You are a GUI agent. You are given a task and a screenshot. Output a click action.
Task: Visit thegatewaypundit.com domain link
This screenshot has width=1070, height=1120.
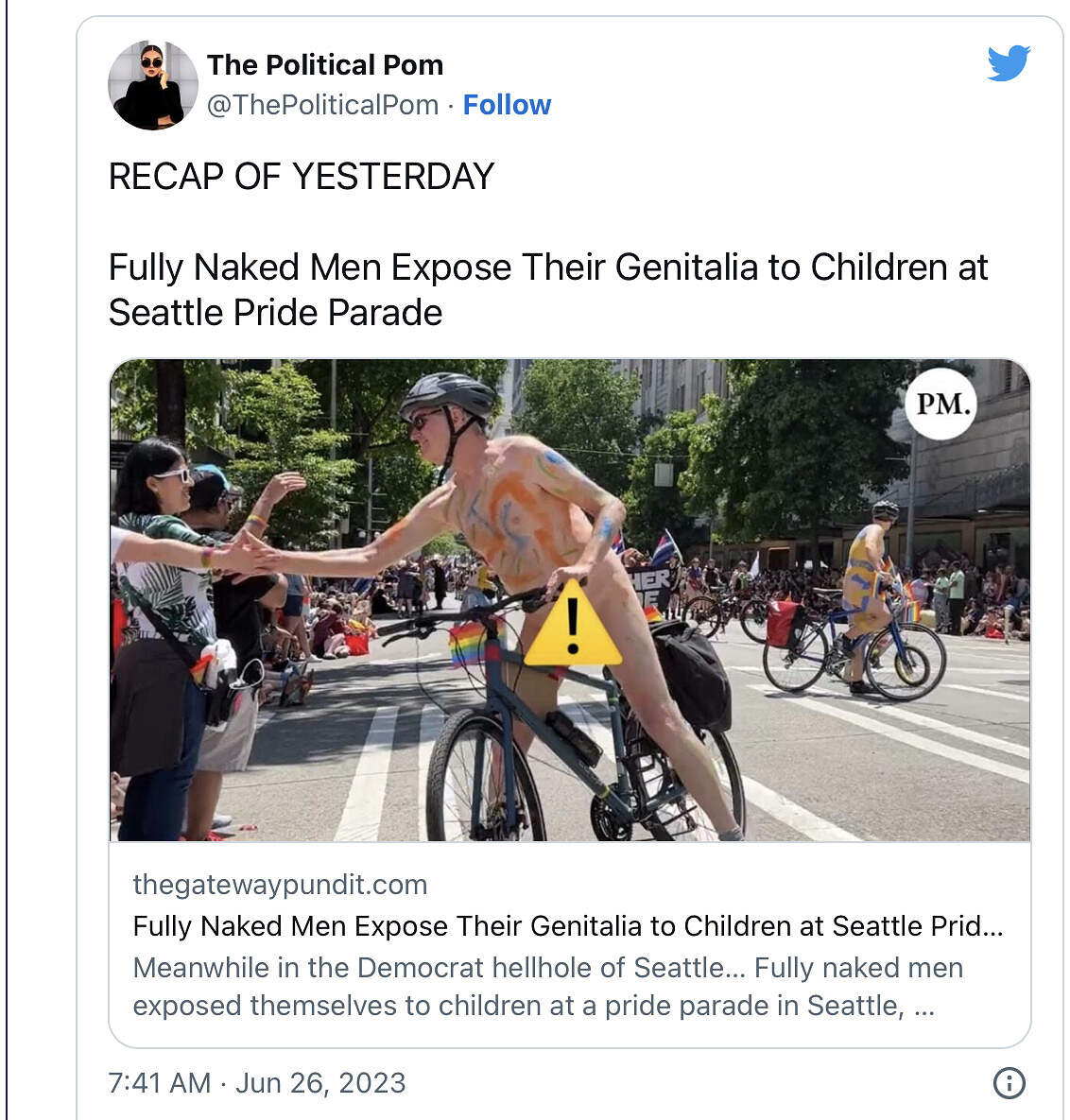pyautogui.click(x=280, y=885)
